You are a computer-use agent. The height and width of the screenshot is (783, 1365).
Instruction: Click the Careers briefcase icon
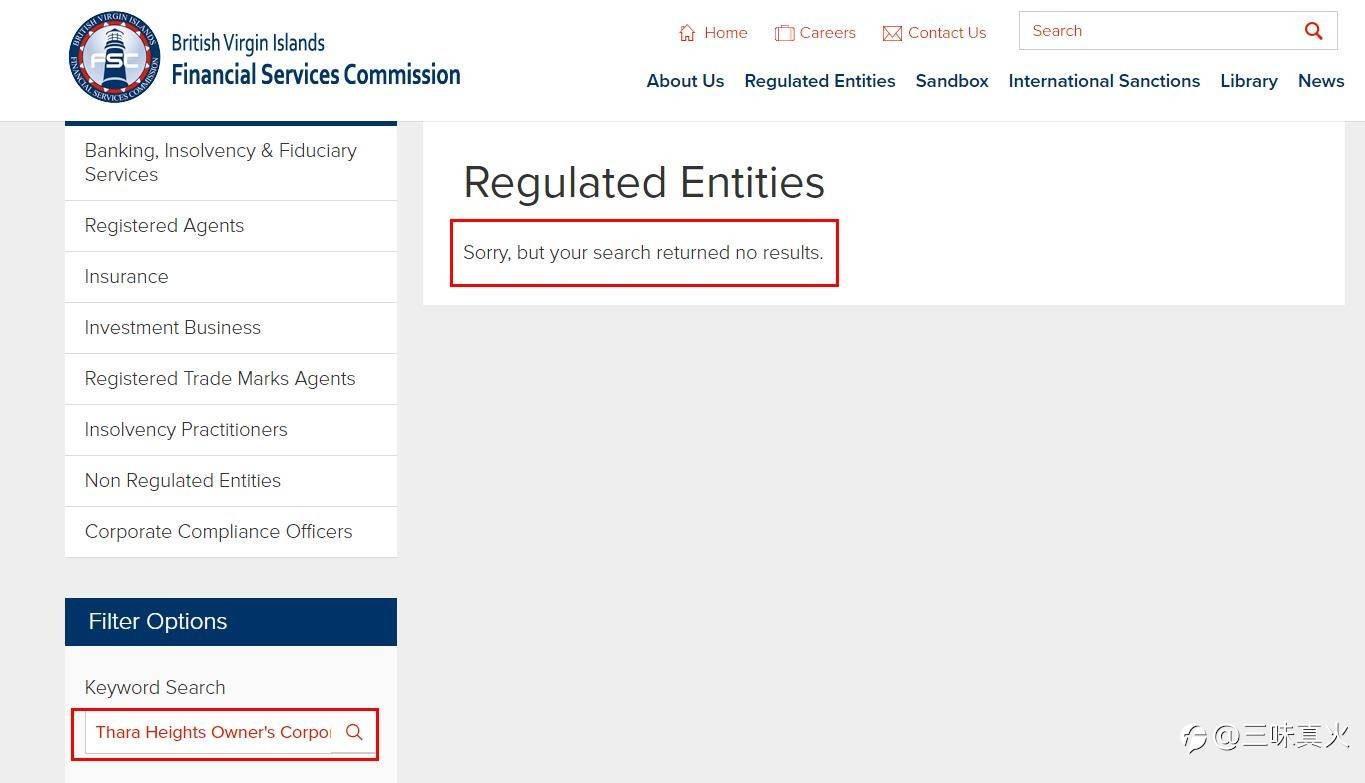pyautogui.click(x=784, y=33)
